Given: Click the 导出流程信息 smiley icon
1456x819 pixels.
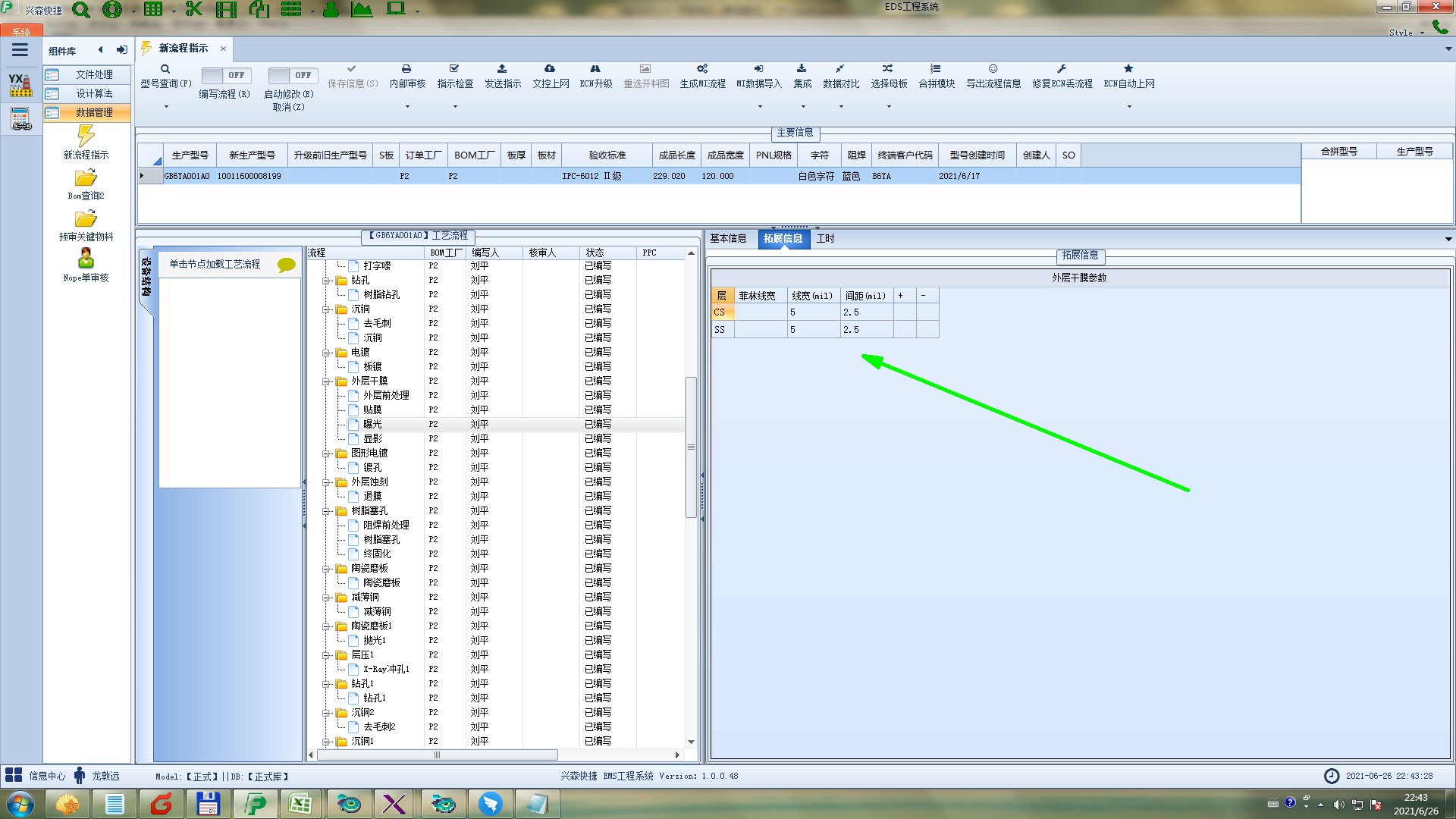Looking at the screenshot, I should (x=993, y=69).
